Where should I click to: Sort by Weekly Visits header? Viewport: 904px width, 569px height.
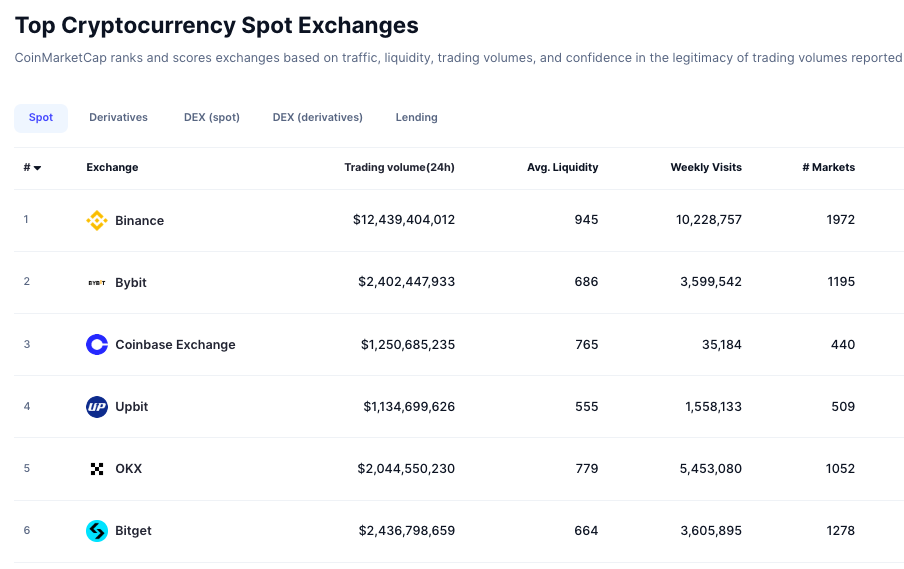point(706,167)
